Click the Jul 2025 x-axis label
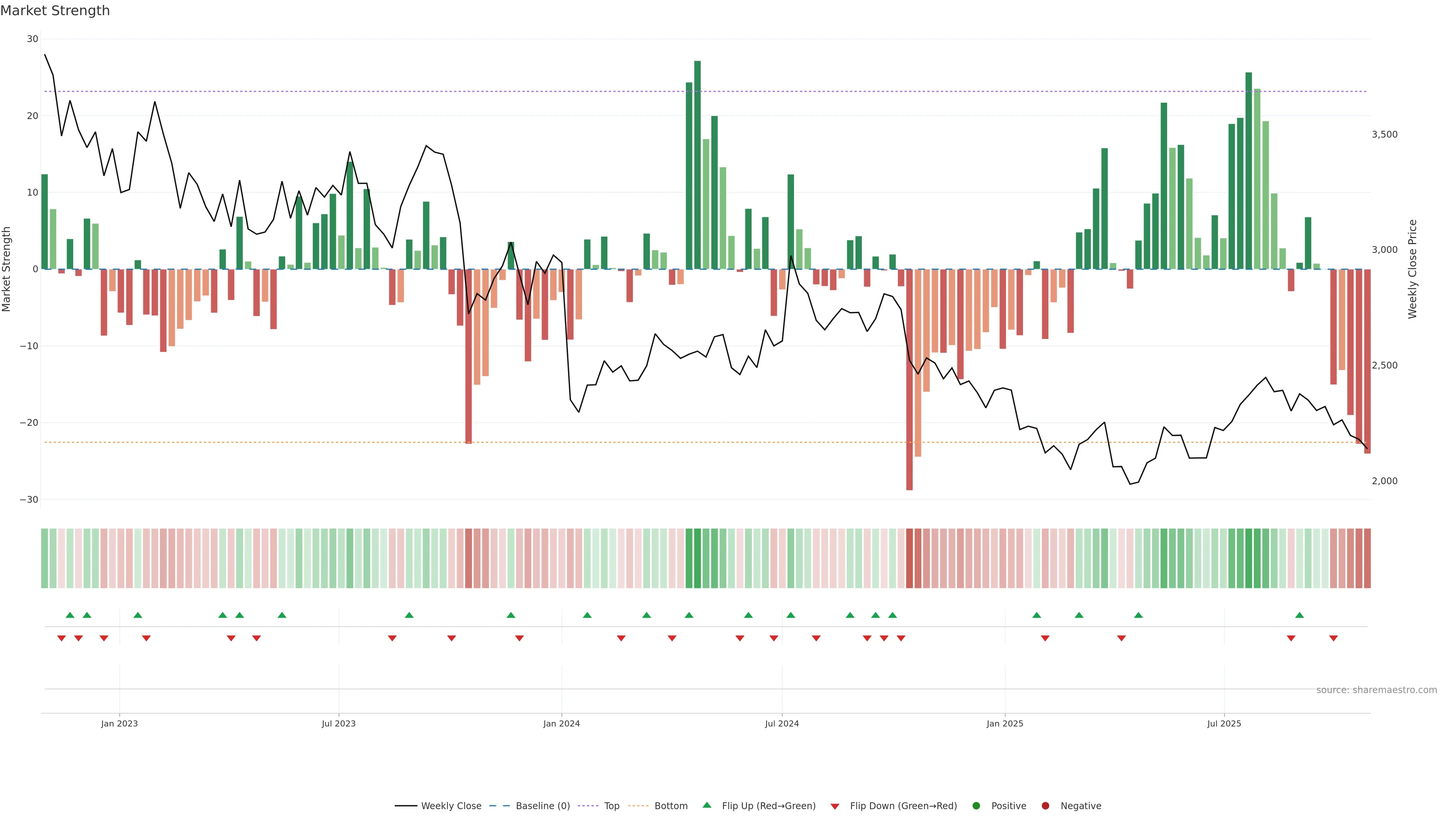Screen dimensions: 1456x819 [x=1224, y=723]
